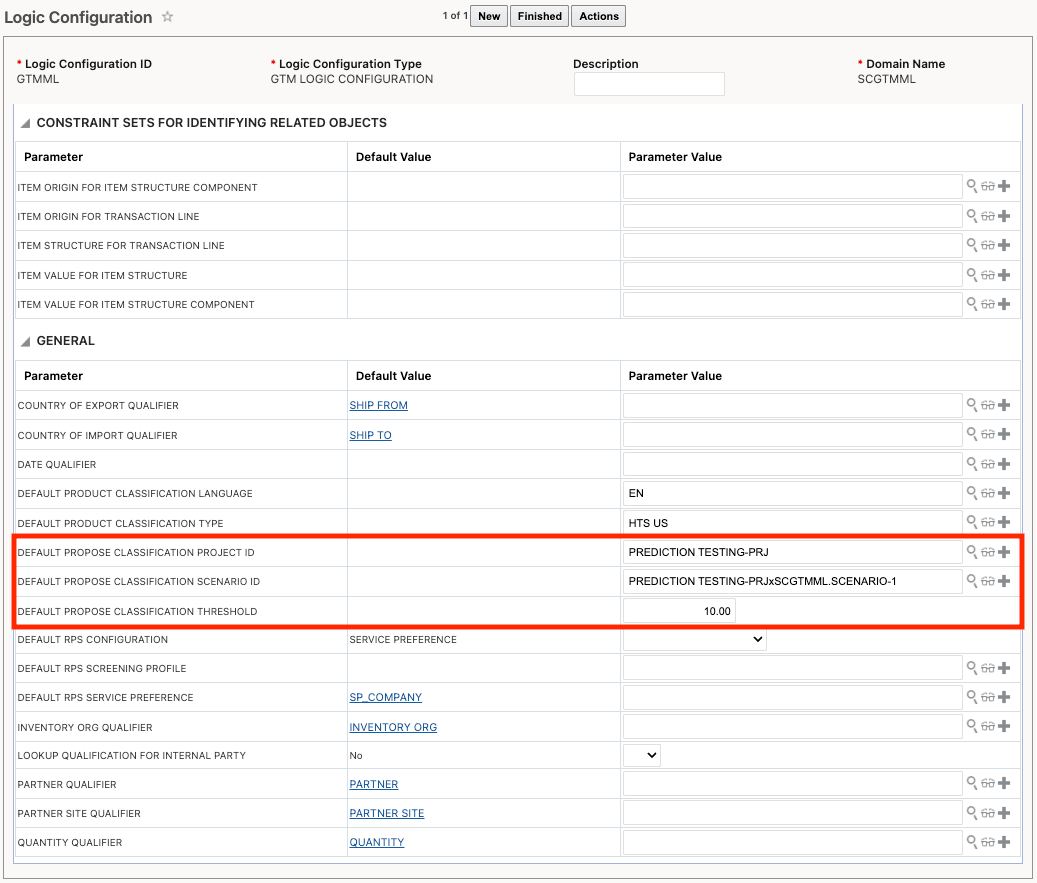Open LOOKUP QUALIFICATION FOR INTERNAL PARTY dropdown
The width and height of the screenshot is (1037, 883).
click(x=642, y=755)
